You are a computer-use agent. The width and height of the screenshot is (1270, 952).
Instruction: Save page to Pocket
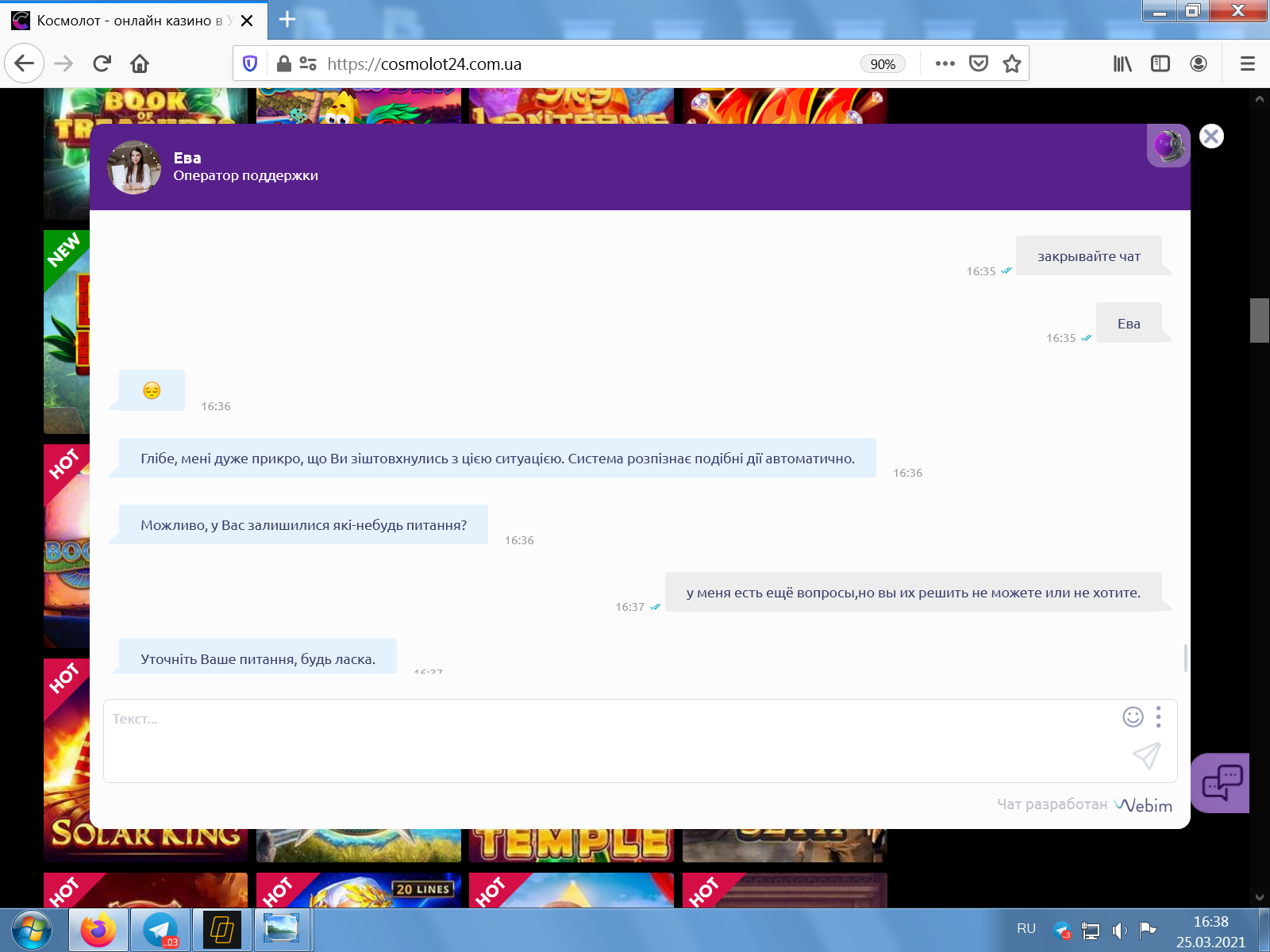pyautogui.click(x=979, y=63)
